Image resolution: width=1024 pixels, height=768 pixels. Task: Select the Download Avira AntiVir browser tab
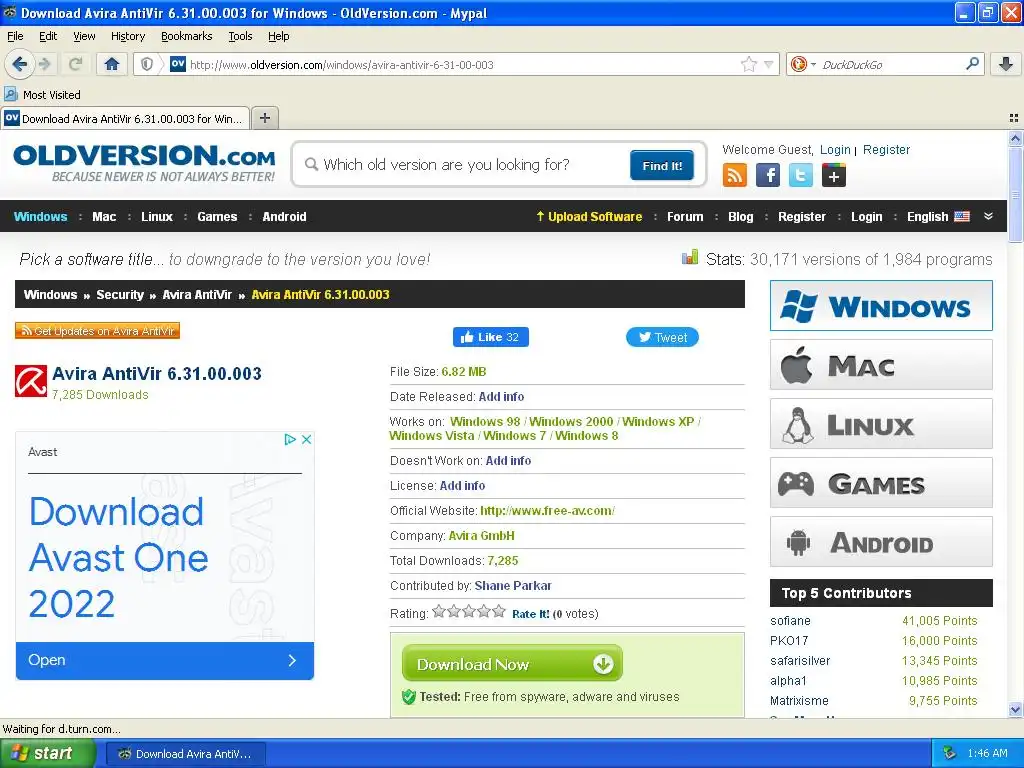[x=125, y=118]
